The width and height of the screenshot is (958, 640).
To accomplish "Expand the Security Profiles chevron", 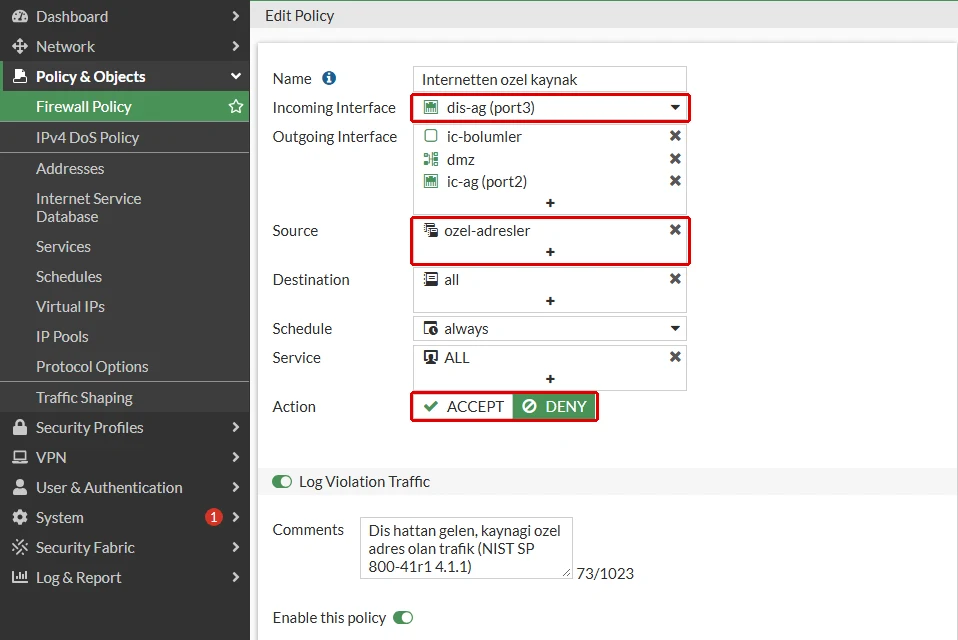I will (236, 427).
